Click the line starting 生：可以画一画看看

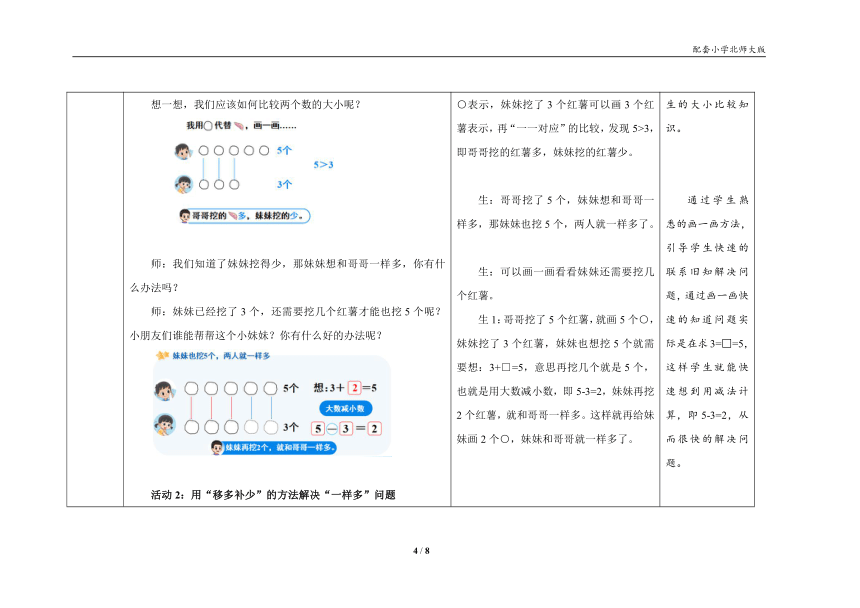566,271
